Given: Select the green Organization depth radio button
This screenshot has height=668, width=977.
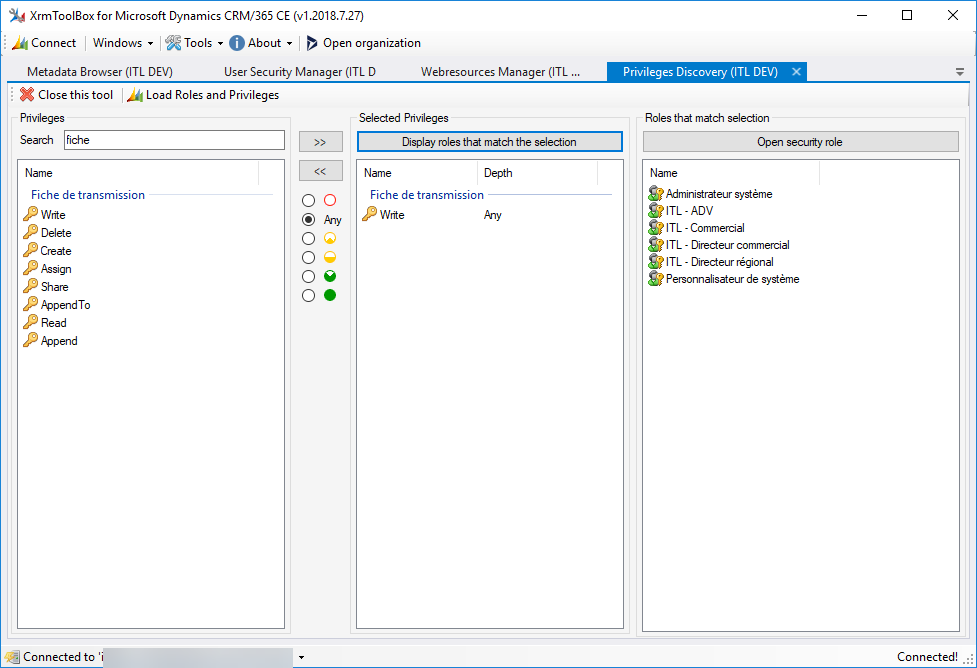Looking at the screenshot, I should [x=308, y=295].
